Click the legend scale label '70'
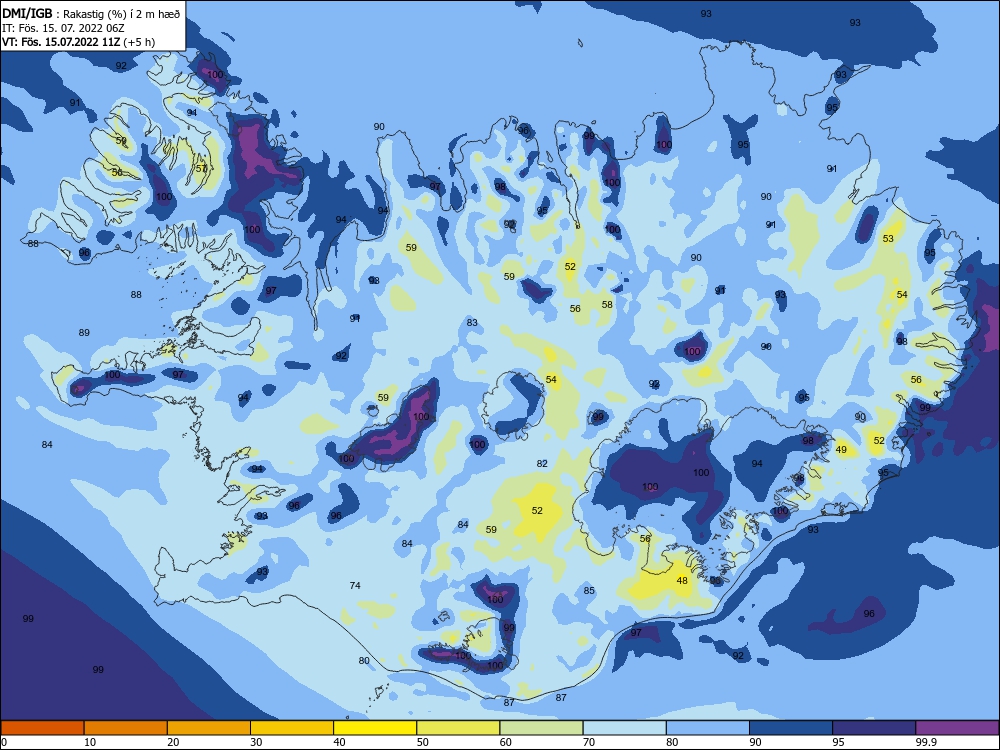The image size is (1000, 750). click(x=589, y=742)
